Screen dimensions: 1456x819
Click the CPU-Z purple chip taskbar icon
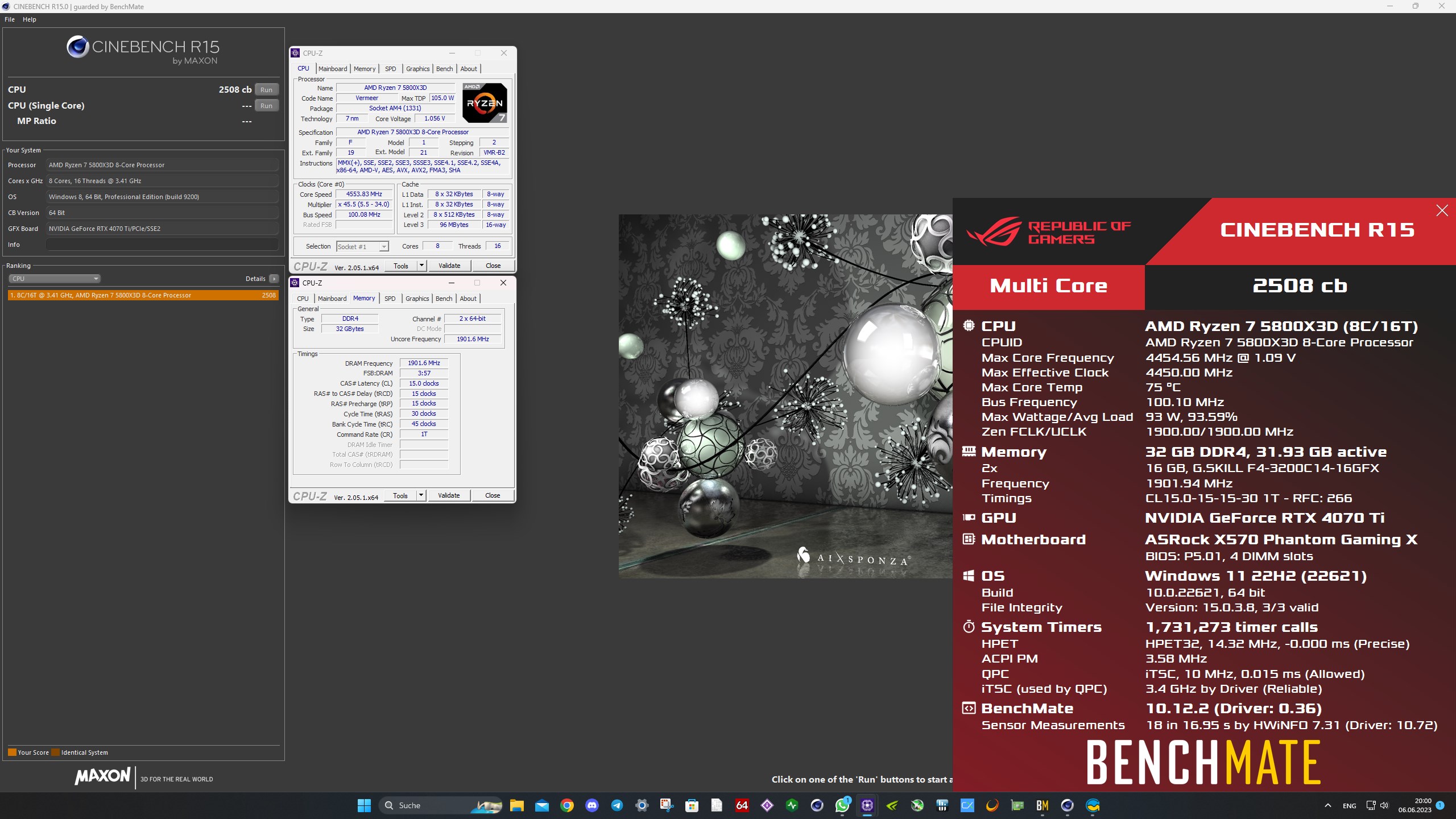867,805
